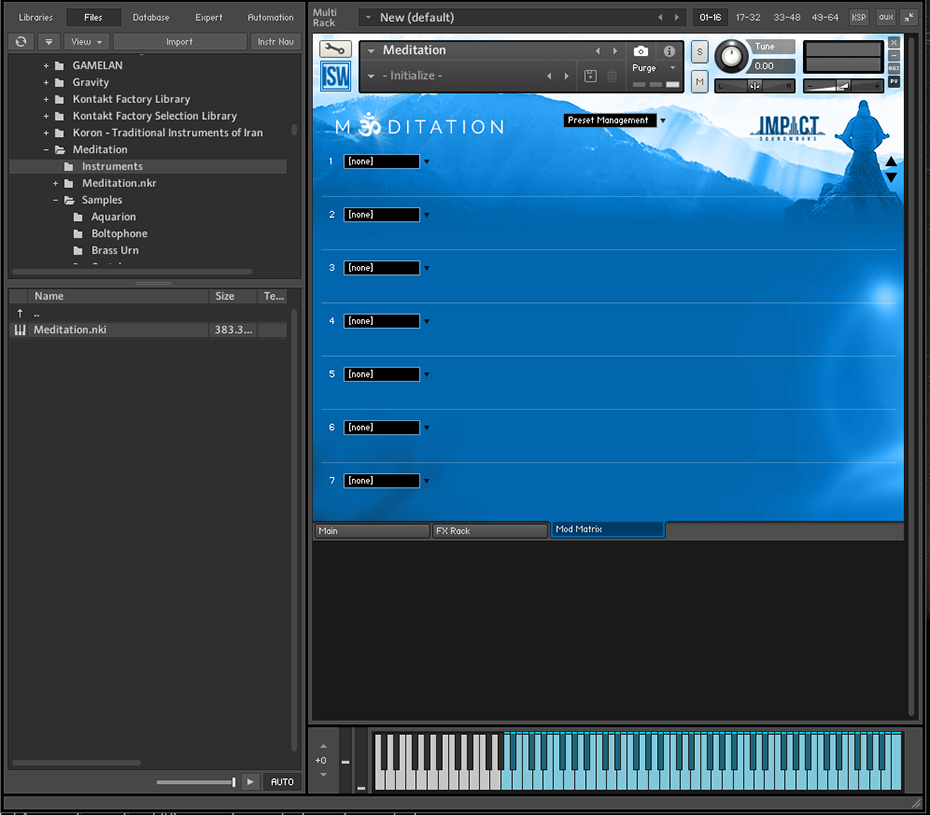Go to the next instrument preset arrow
Viewport: 930px width, 815px height.
tap(615, 51)
